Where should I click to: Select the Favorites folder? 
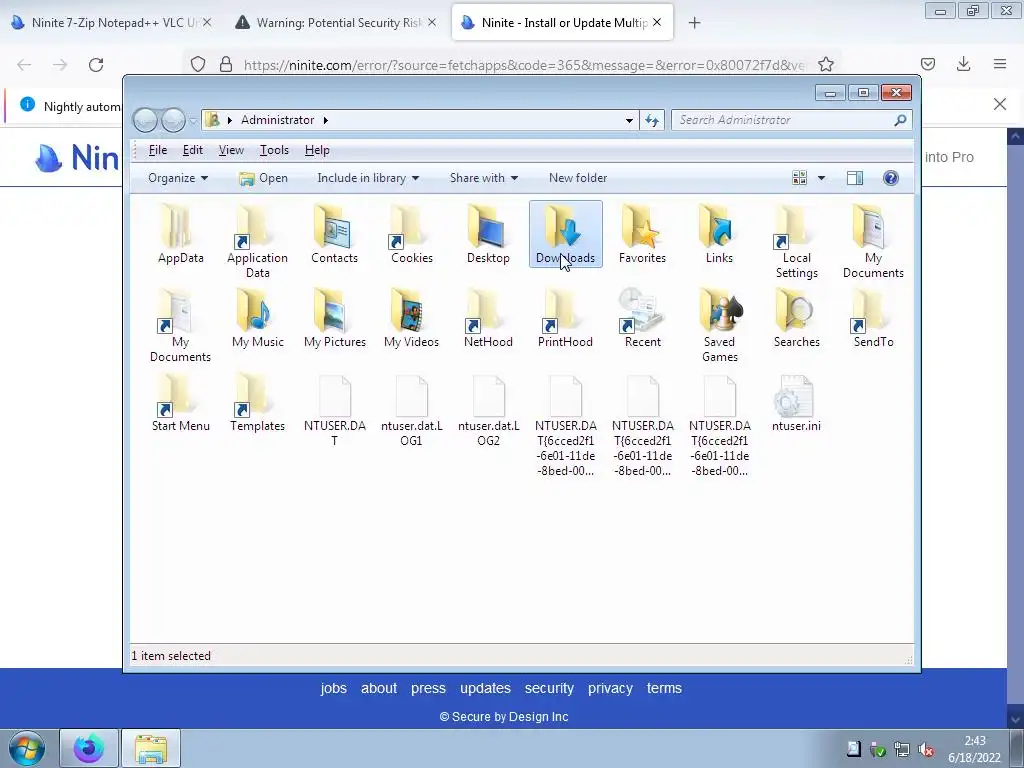pyautogui.click(x=642, y=234)
